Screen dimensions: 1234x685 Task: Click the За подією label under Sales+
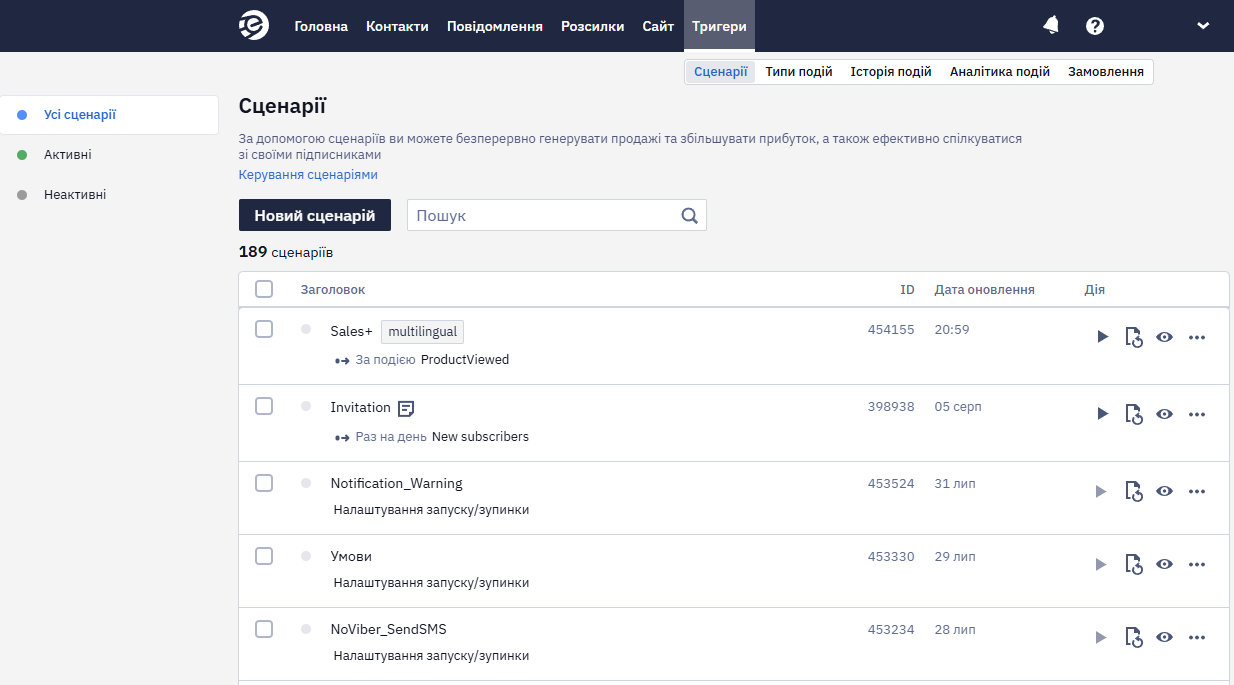[x=385, y=360]
